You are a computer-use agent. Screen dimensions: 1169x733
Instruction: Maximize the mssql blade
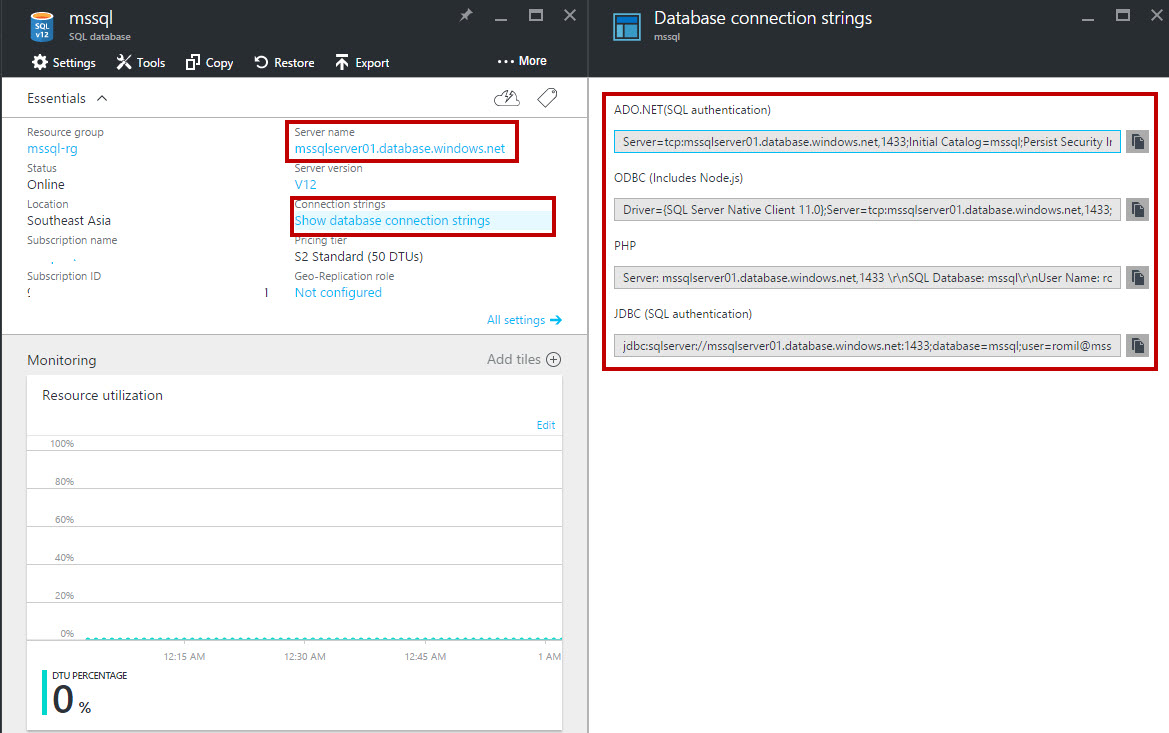click(535, 15)
